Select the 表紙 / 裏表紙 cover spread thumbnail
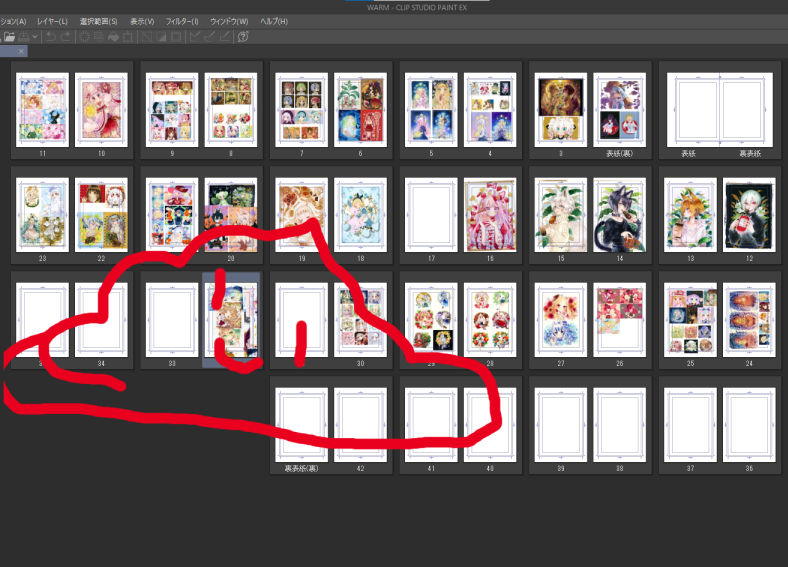This screenshot has width=788, height=567. click(x=720, y=110)
